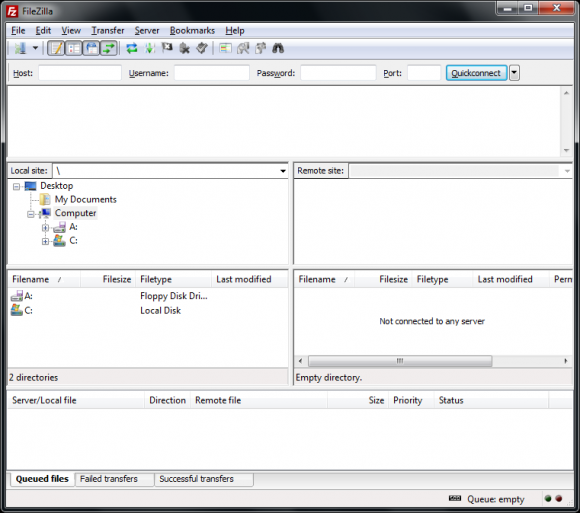Click the Host input field
Viewport: 580px width, 513px height.
coord(80,73)
